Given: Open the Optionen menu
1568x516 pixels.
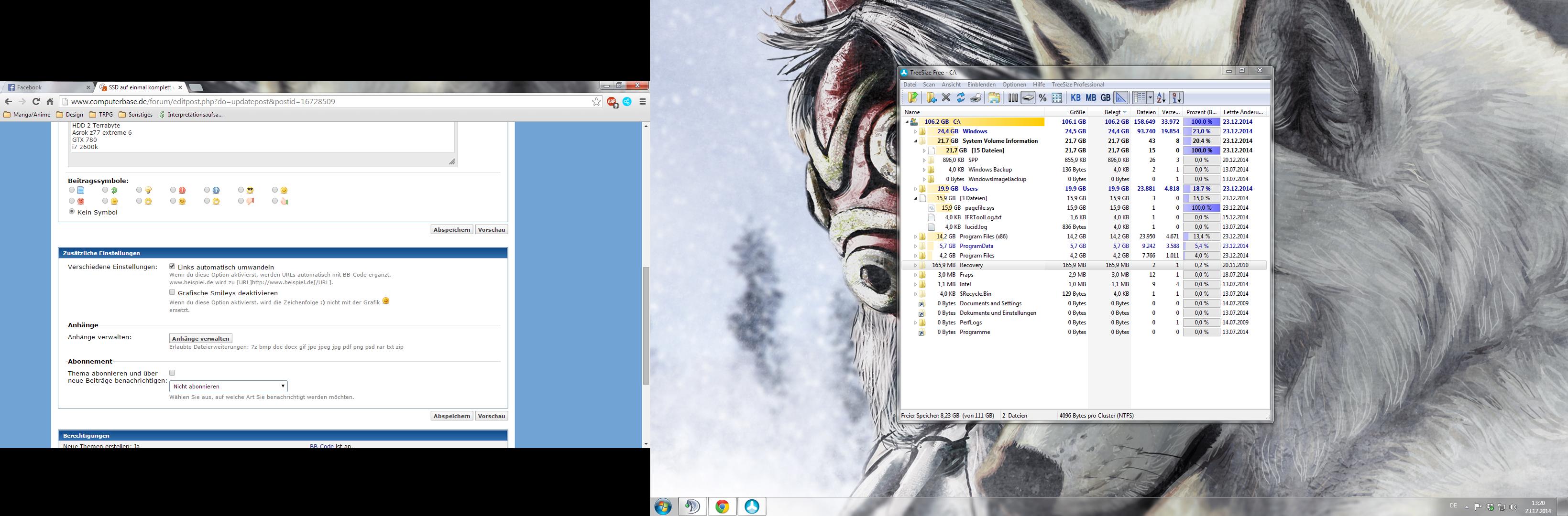Looking at the screenshot, I should pos(1014,85).
